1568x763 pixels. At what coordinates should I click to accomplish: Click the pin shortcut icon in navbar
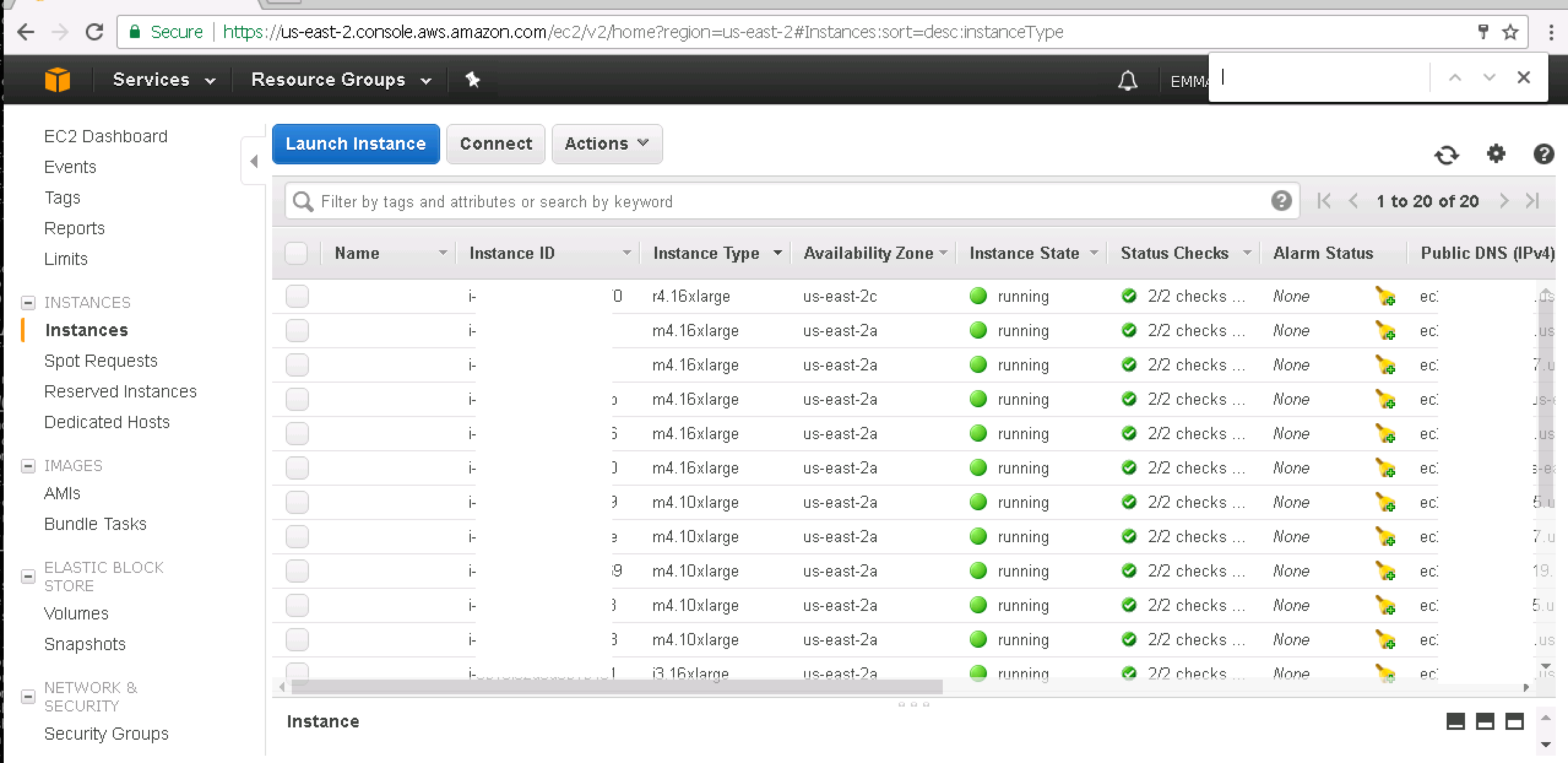(x=472, y=80)
